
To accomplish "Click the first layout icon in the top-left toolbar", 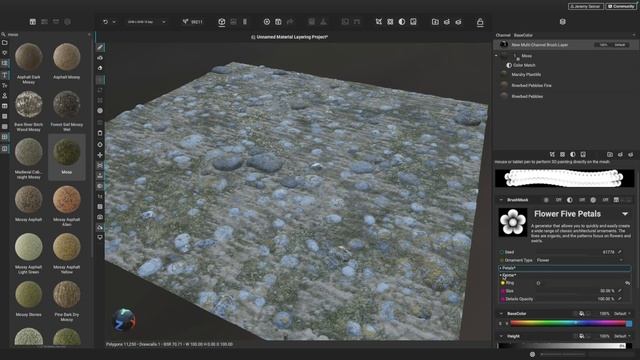I will 33,22.
